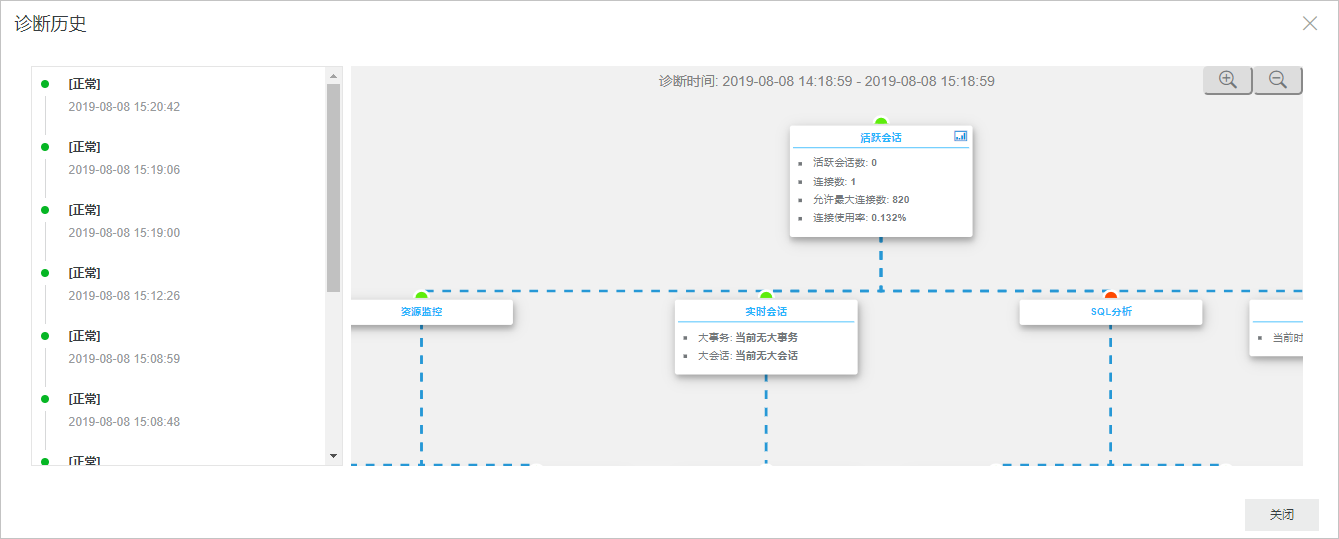
Task: Open the 资源监控 node
Action: coord(421,312)
